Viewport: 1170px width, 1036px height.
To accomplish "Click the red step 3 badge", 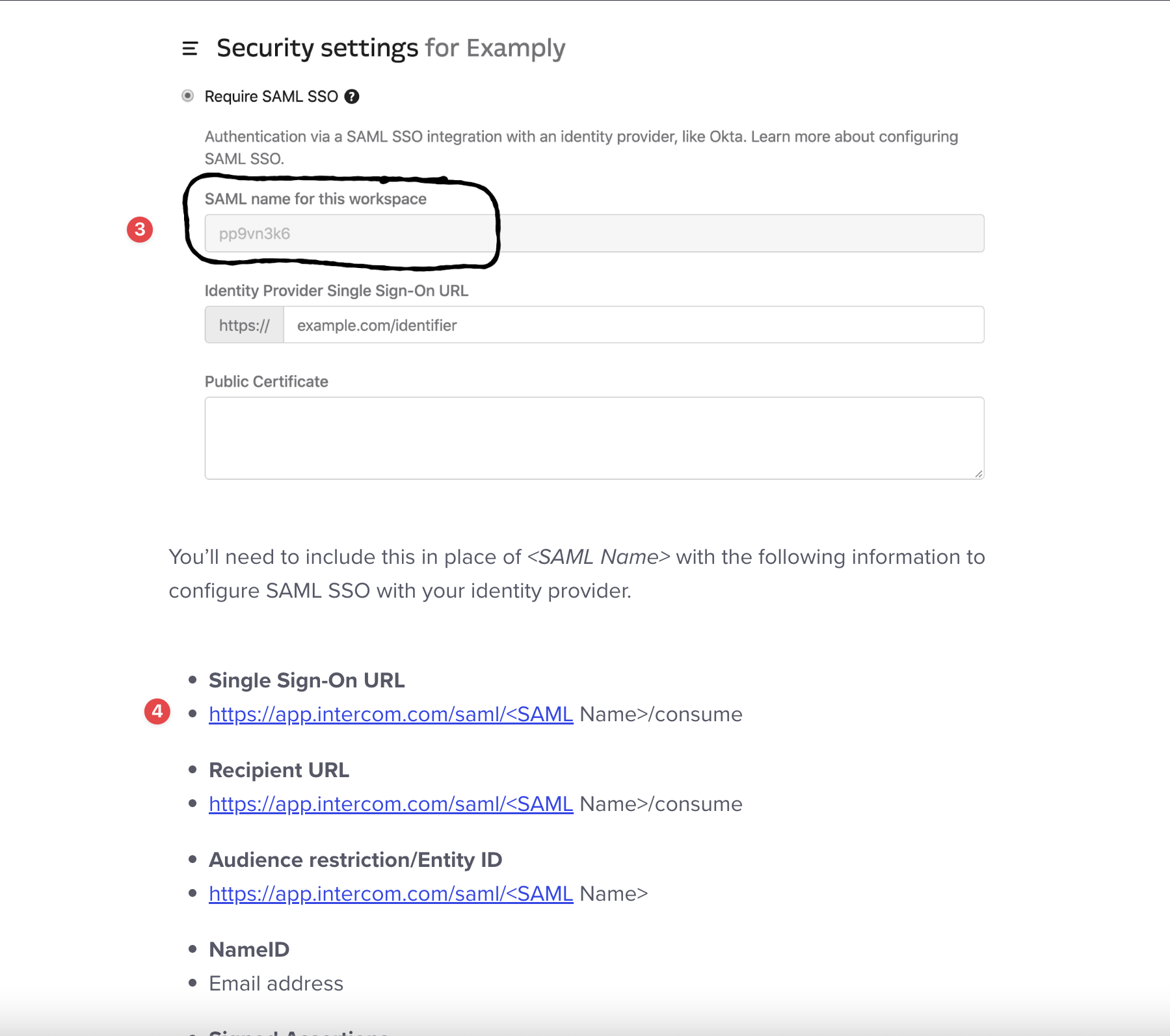I will point(140,230).
